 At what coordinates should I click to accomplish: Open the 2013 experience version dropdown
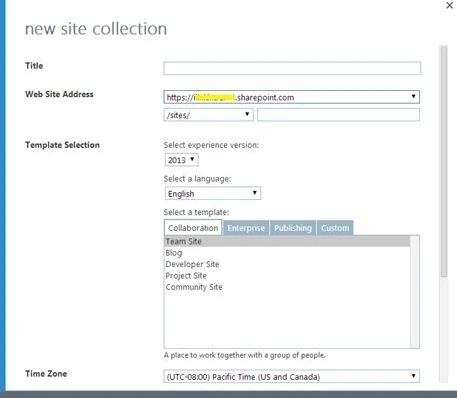click(182, 160)
